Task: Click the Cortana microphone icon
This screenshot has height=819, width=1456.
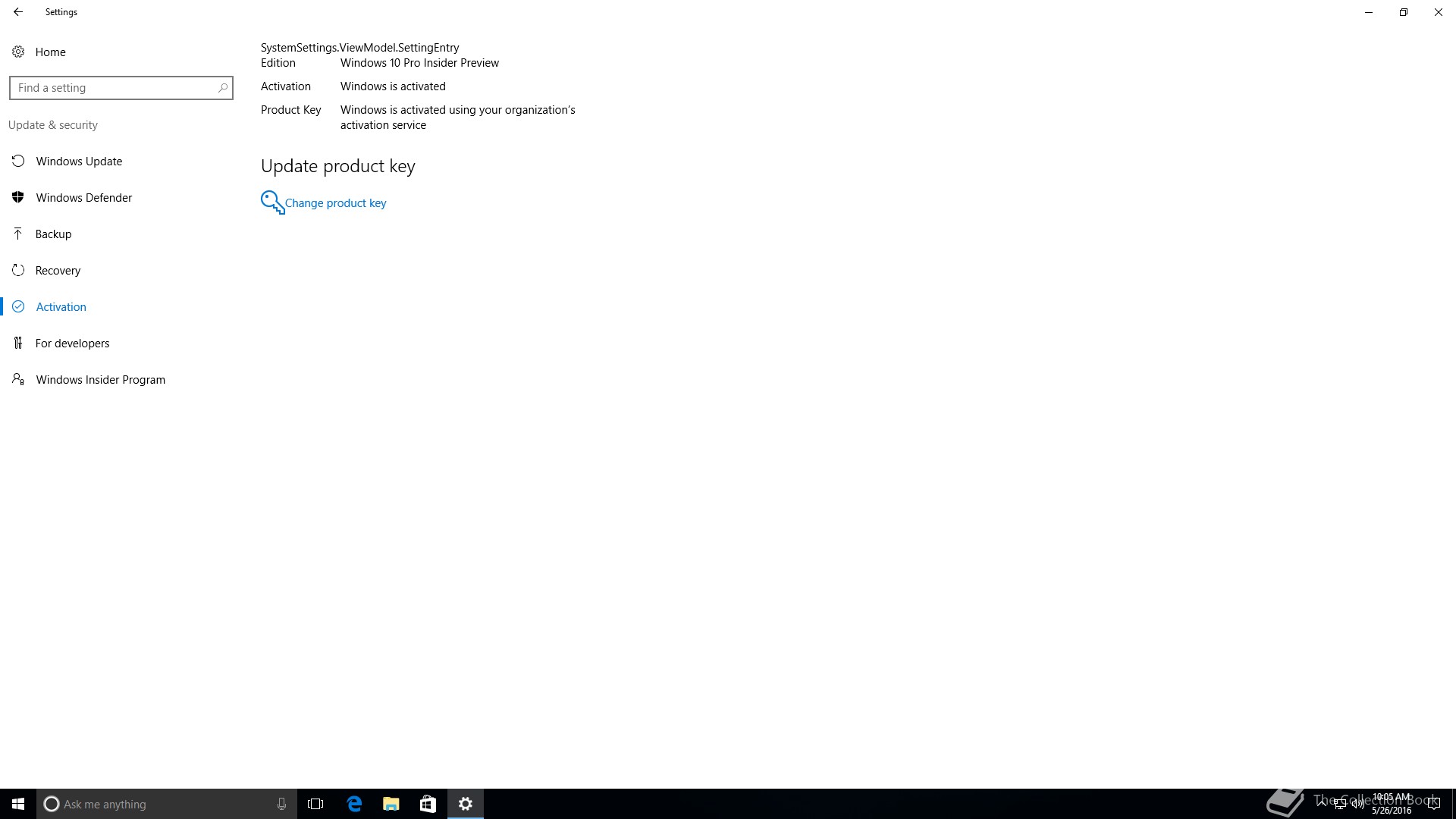Action: pyautogui.click(x=281, y=804)
